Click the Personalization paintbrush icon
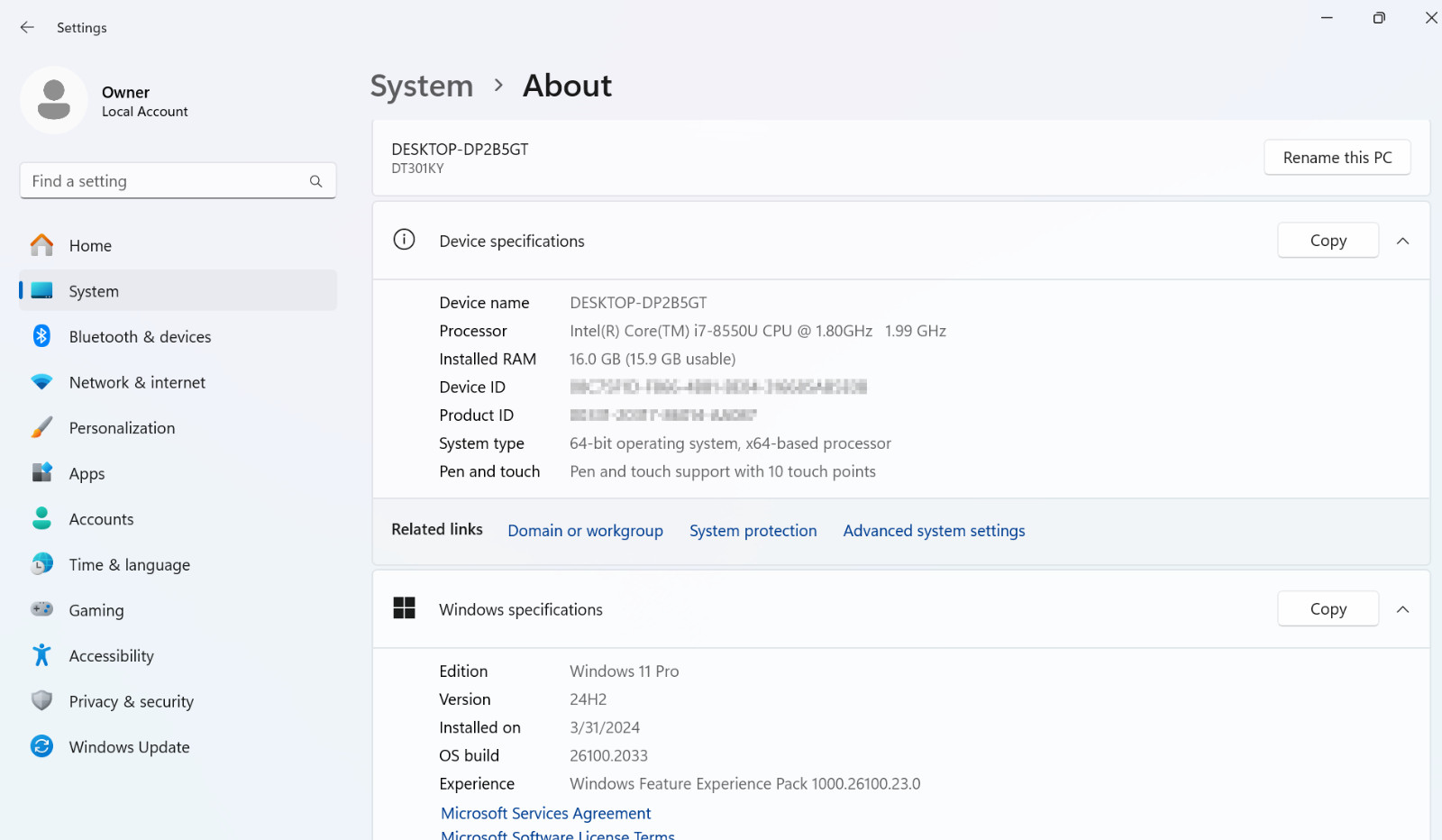 pos(41,428)
